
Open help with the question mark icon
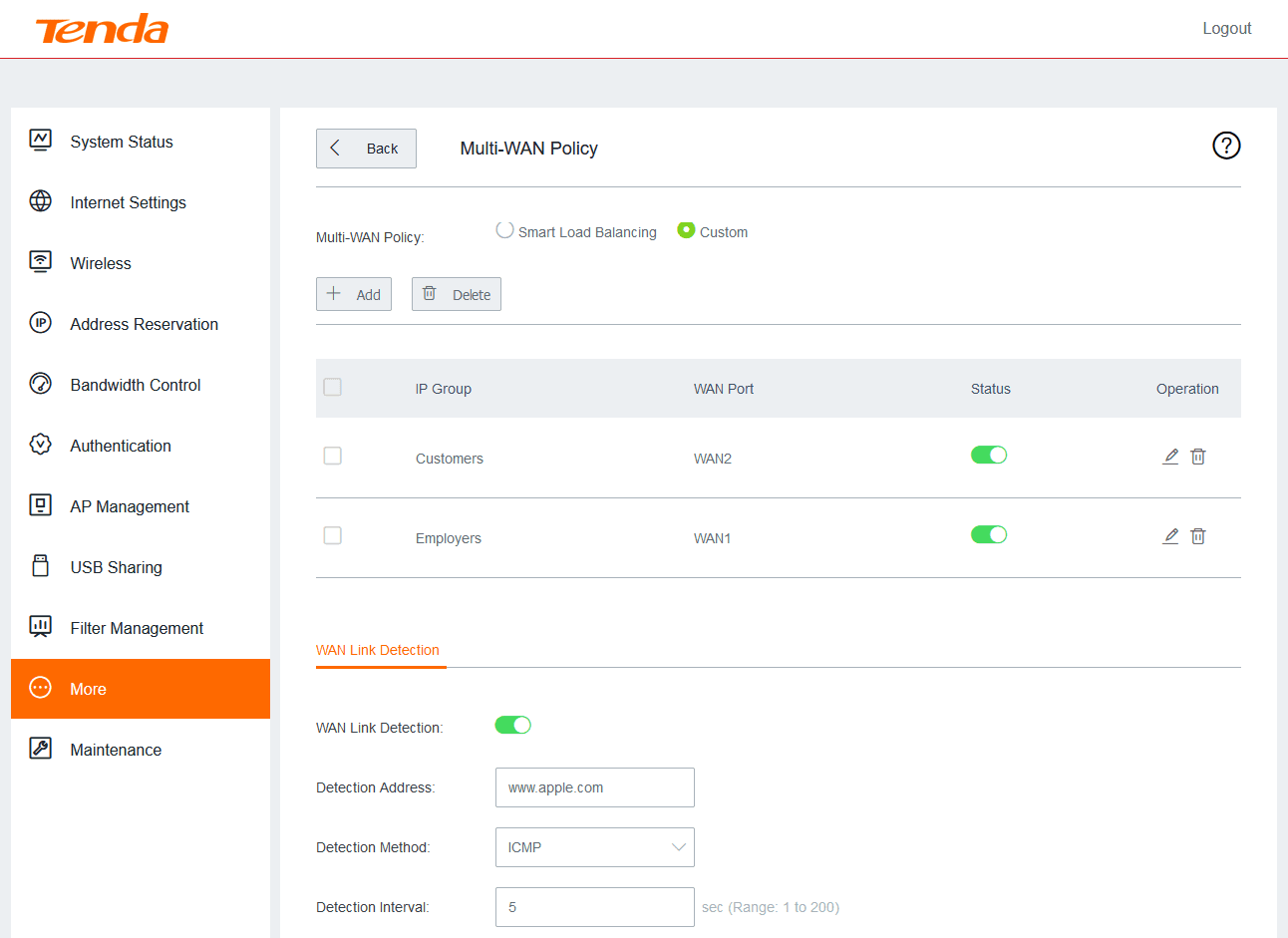pos(1226,146)
